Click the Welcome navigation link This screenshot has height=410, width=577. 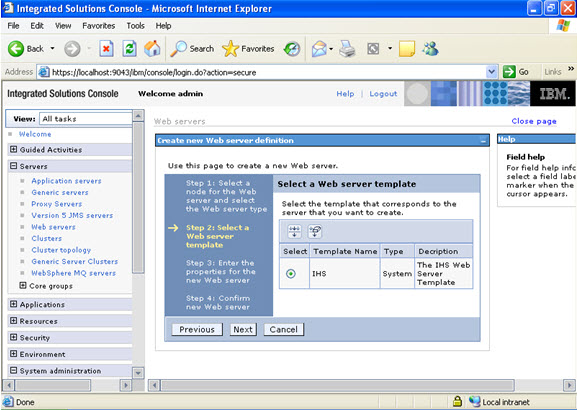[x=35, y=134]
